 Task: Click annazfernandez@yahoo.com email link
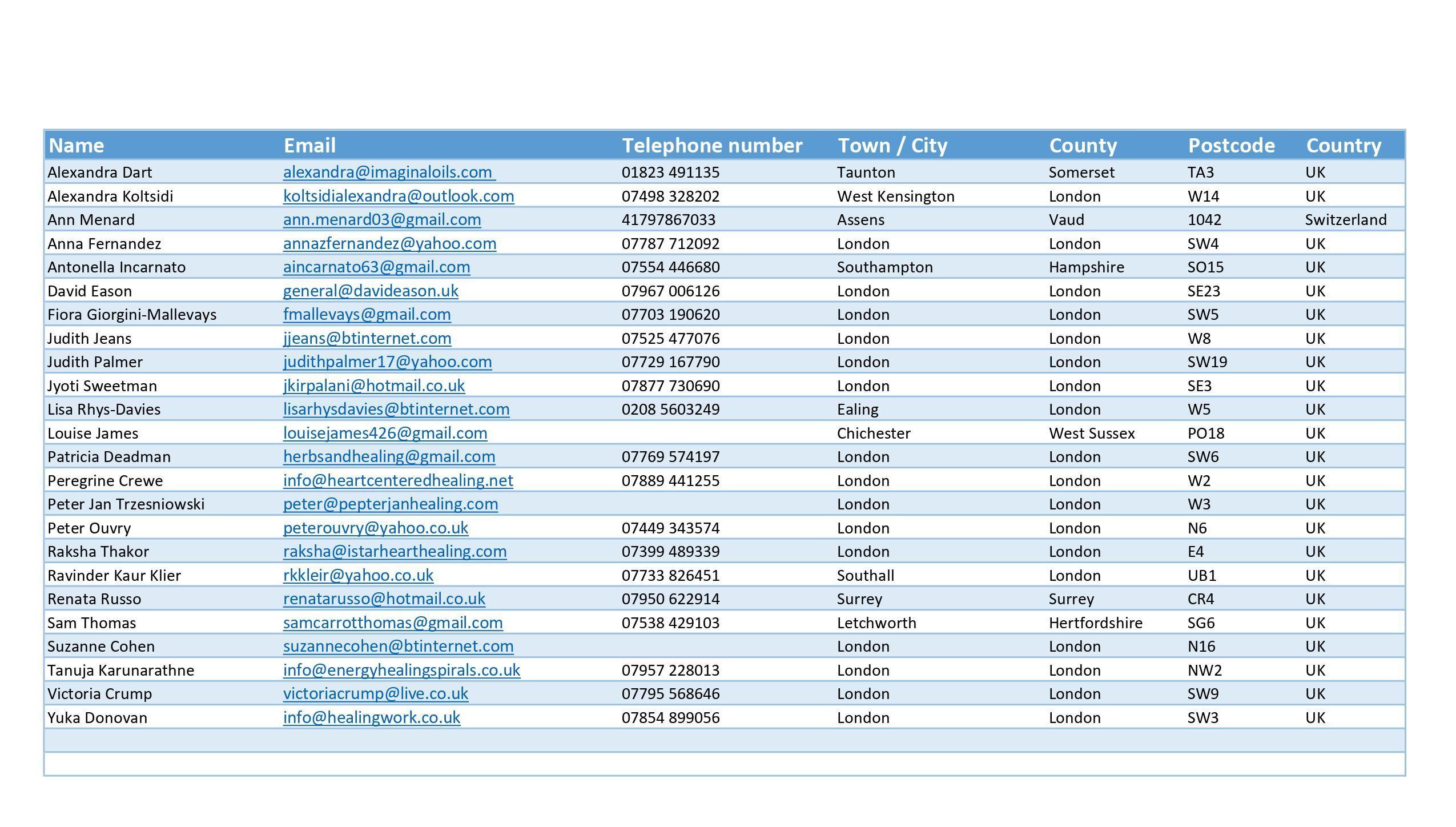click(389, 243)
